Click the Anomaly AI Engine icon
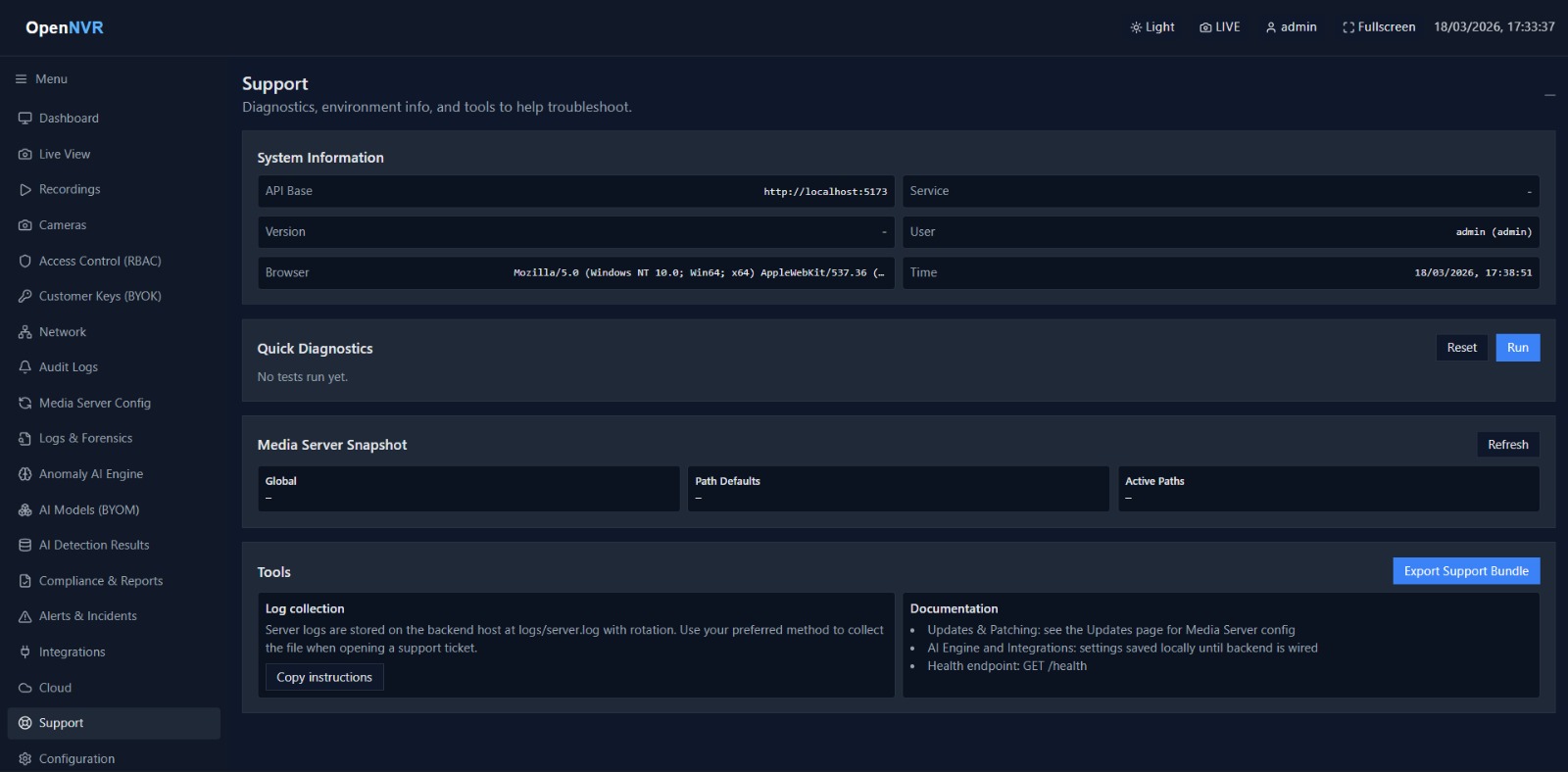 [25, 474]
